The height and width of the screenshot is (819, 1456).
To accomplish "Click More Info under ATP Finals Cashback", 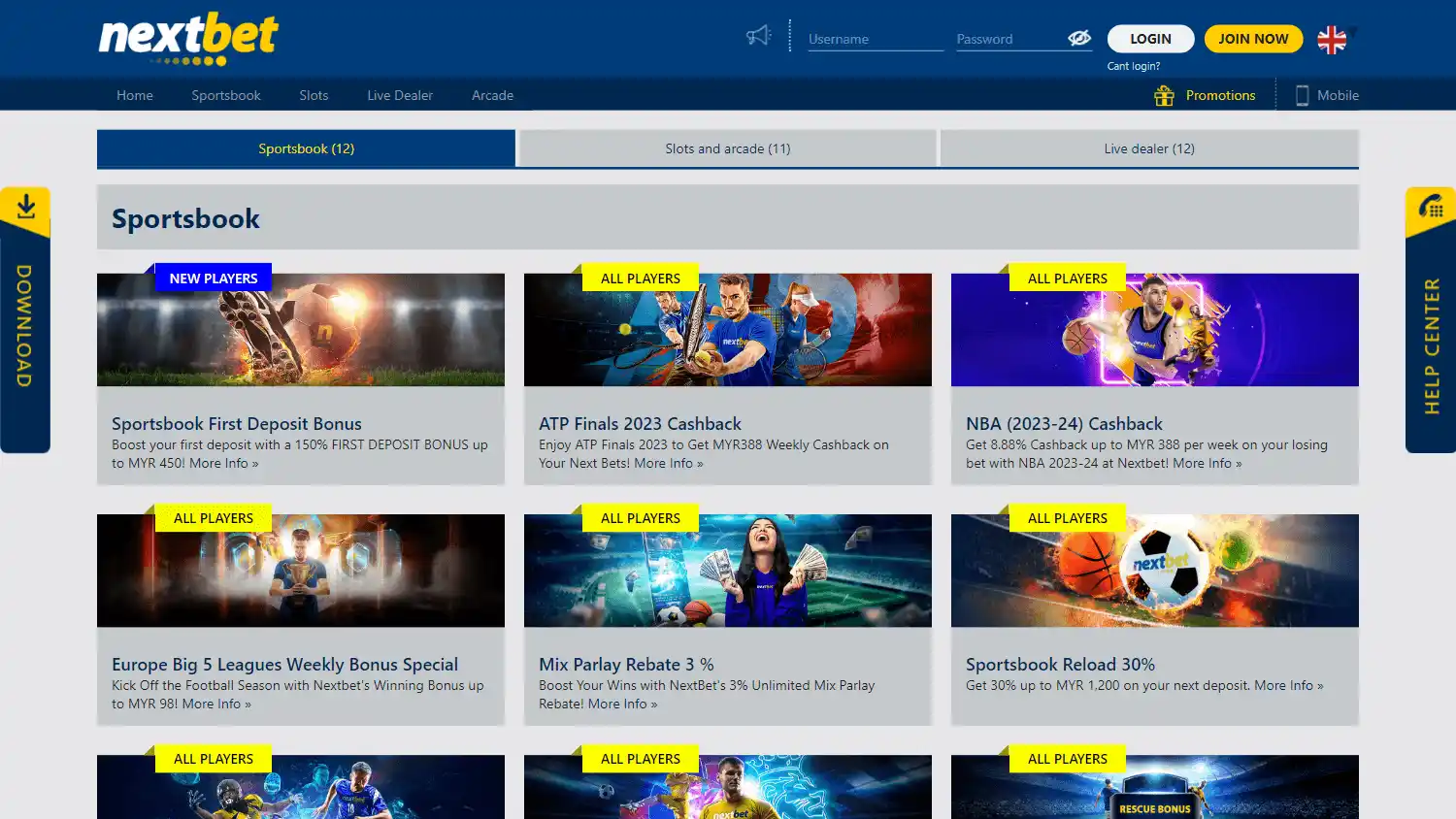I will (x=669, y=463).
